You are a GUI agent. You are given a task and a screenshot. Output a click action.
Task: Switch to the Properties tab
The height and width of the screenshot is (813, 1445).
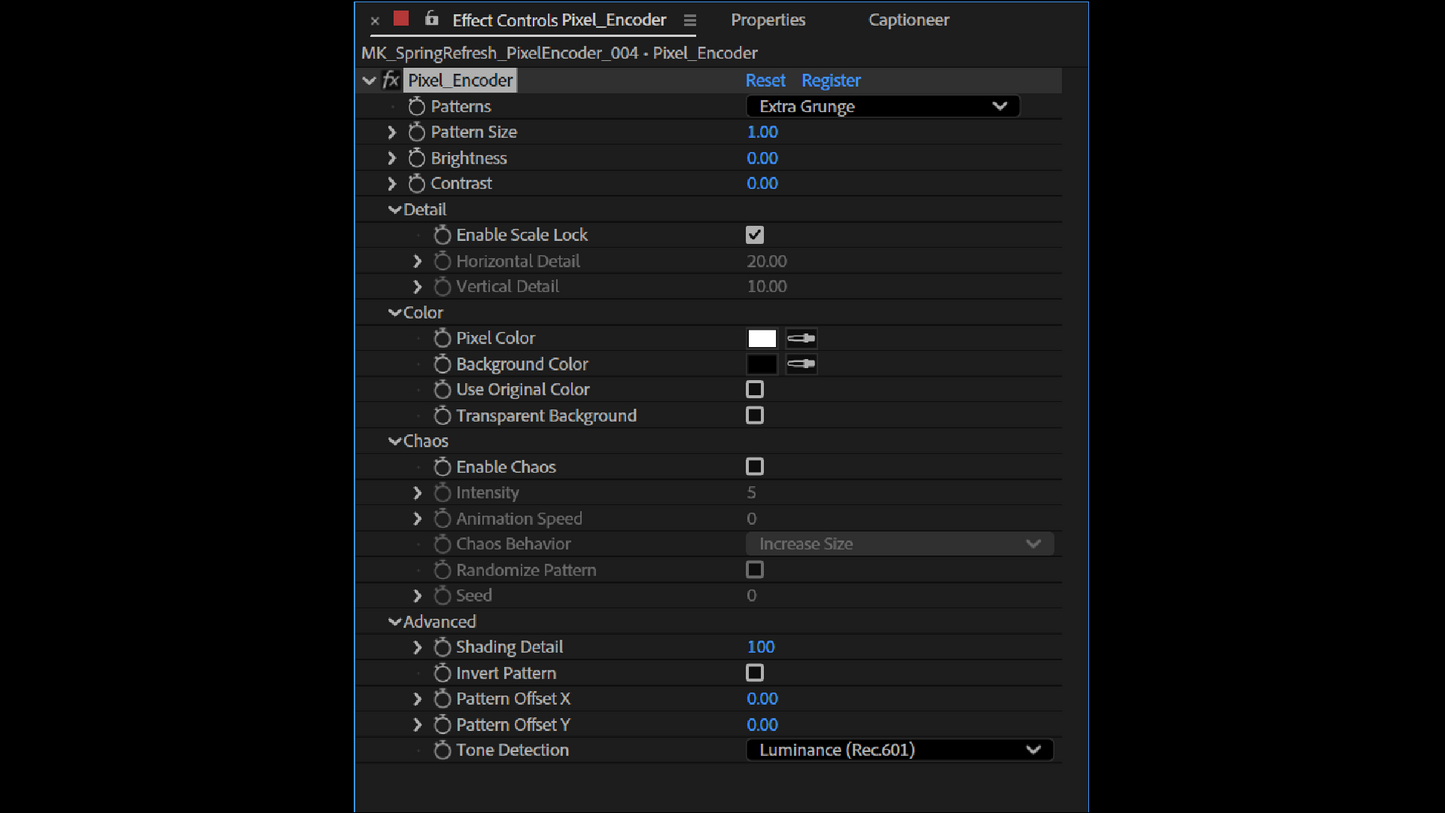[x=767, y=20]
